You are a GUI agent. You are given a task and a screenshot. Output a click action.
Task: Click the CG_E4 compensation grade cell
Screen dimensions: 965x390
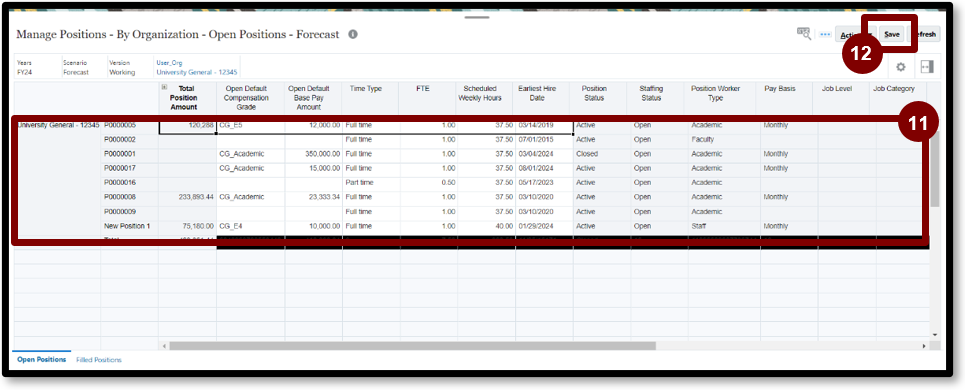250,226
